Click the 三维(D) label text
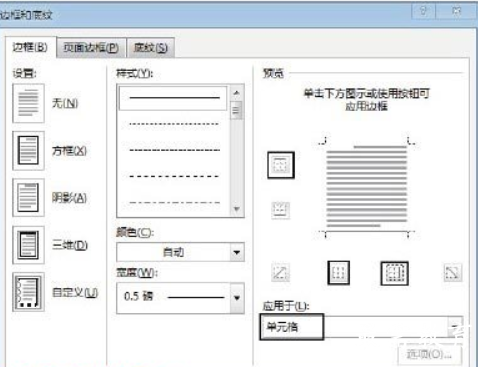Viewport: 478px width, 367px height. [x=70, y=245]
